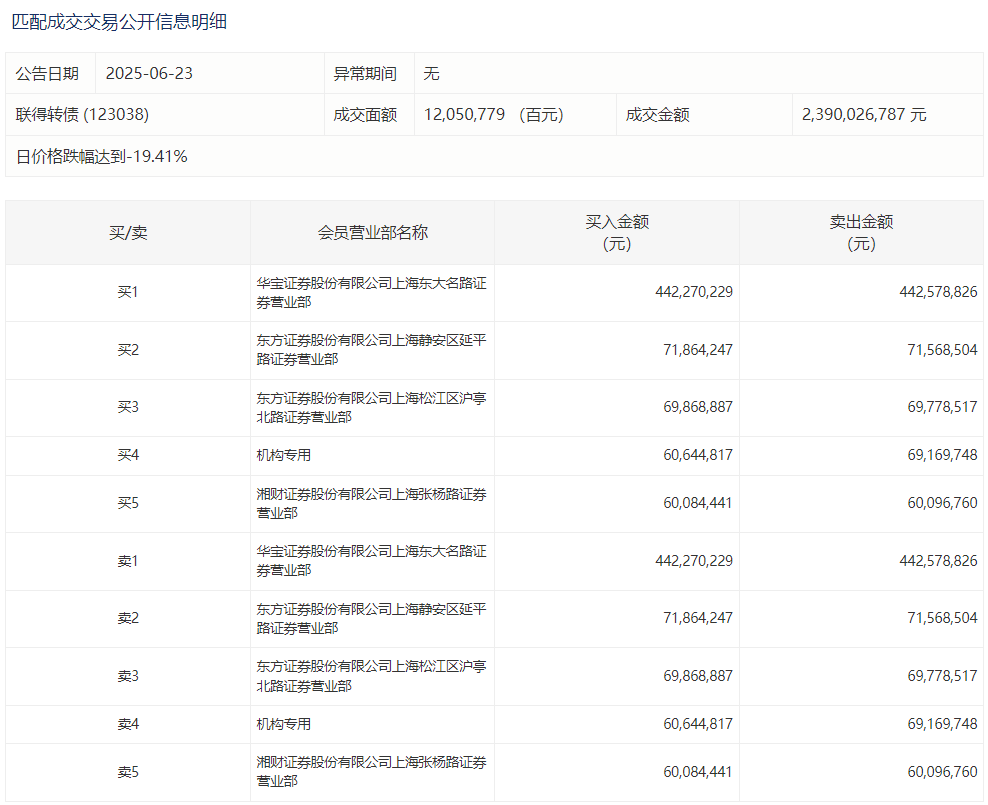The image size is (988, 805).
Task: Click the 成交金额 value 2,390,026,787 元
Action: pos(864,115)
